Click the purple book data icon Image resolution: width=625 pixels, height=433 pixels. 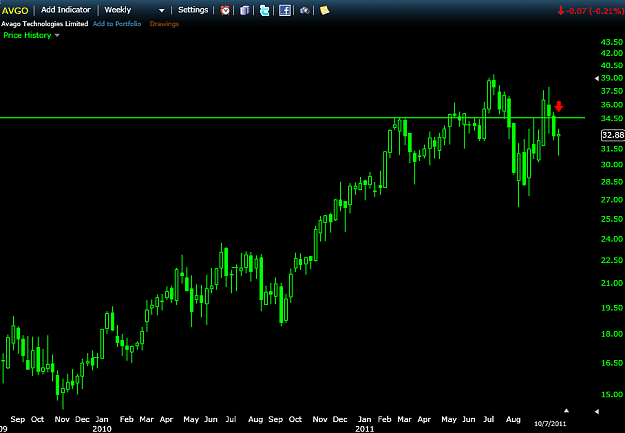pyautogui.click(x=245, y=10)
